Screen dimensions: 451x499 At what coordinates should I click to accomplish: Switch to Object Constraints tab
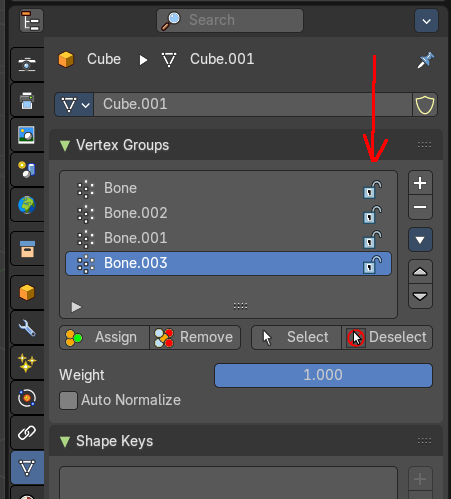27,433
